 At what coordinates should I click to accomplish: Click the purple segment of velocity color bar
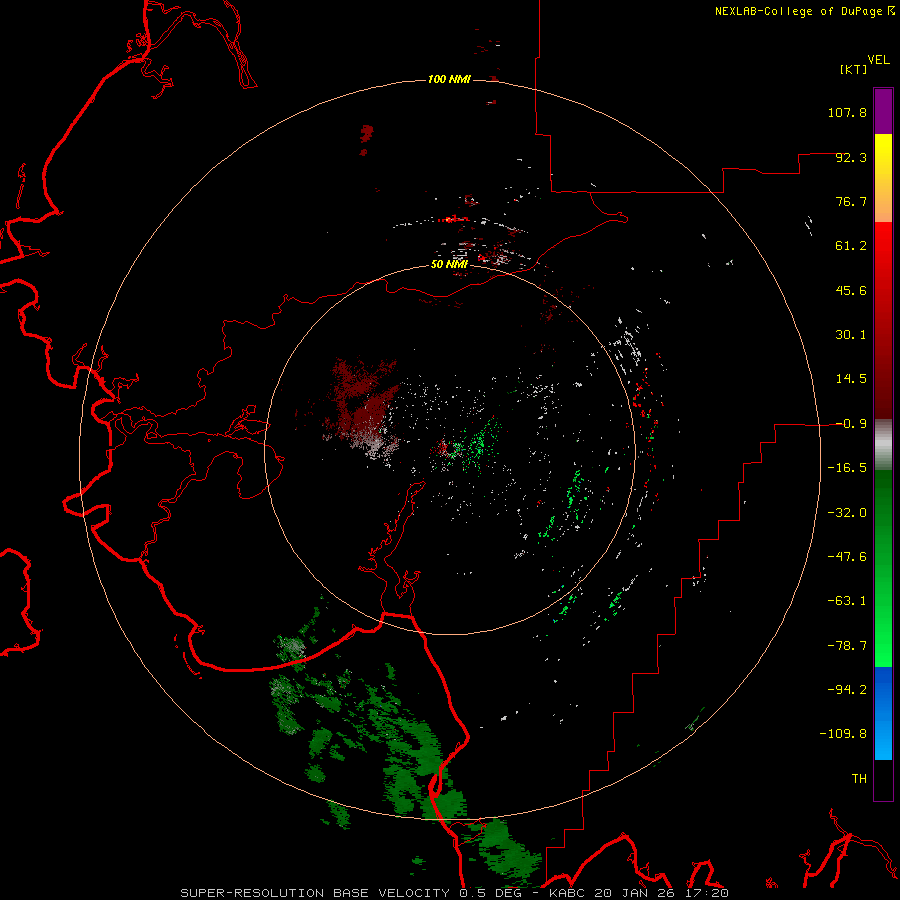pyautogui.click(x=883, y=111)
